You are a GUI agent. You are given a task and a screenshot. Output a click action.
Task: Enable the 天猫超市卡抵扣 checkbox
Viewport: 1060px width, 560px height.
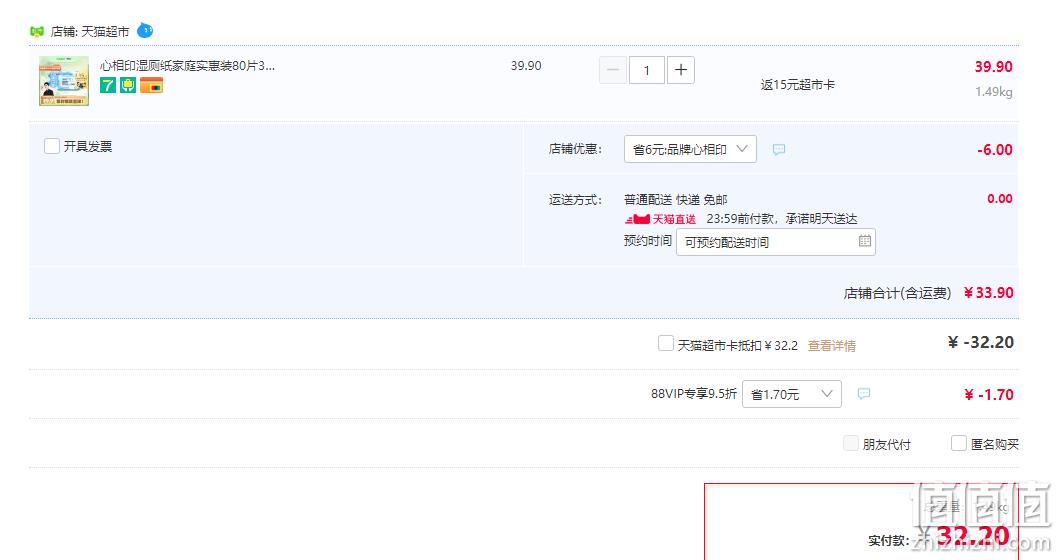(666, 344)
